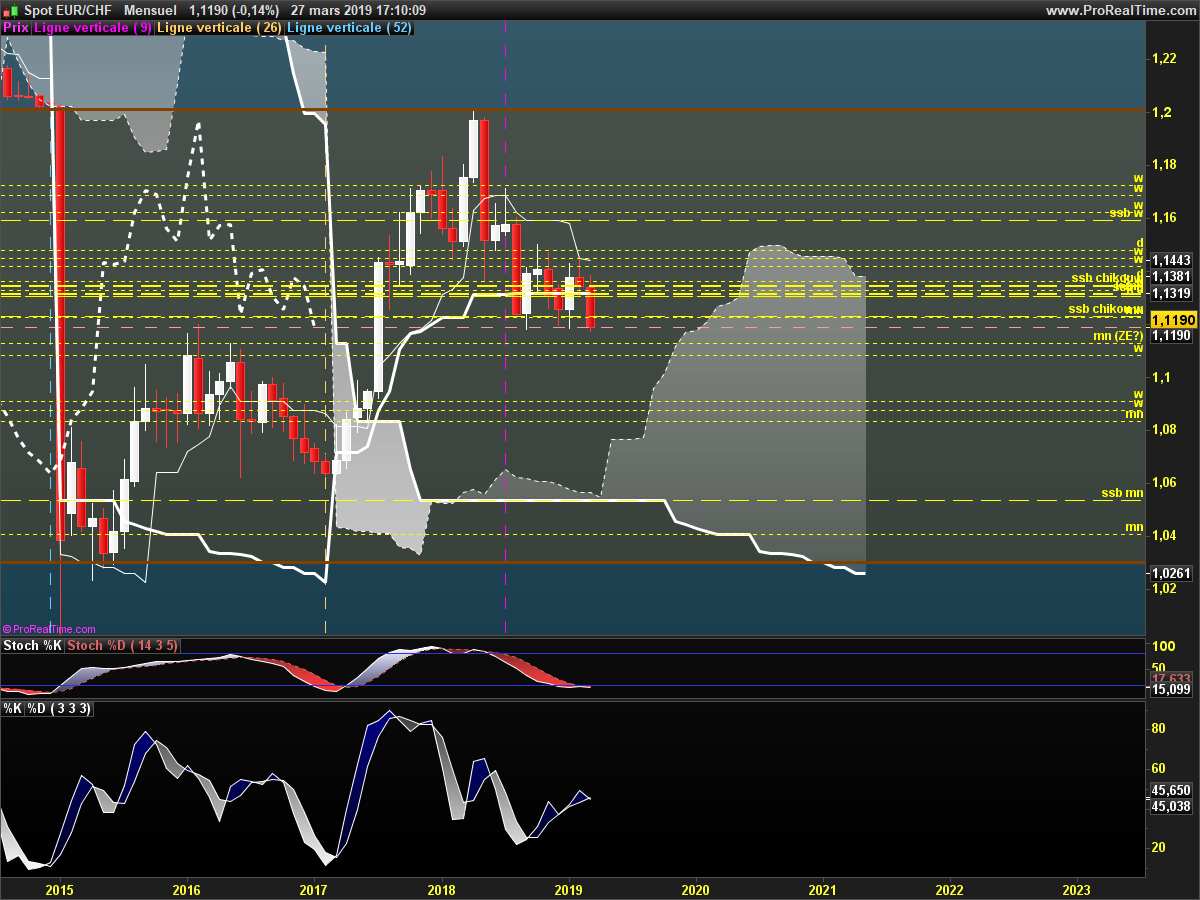Click the 80 label on the lower oscillator scale
1200x900 pixels.
[1159, 729]
